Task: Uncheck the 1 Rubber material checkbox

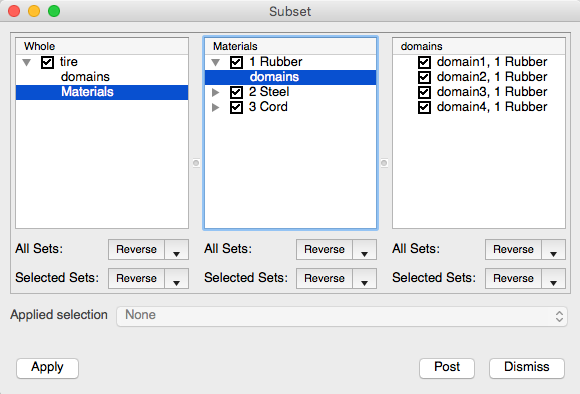Action: (x=236, y=62)
